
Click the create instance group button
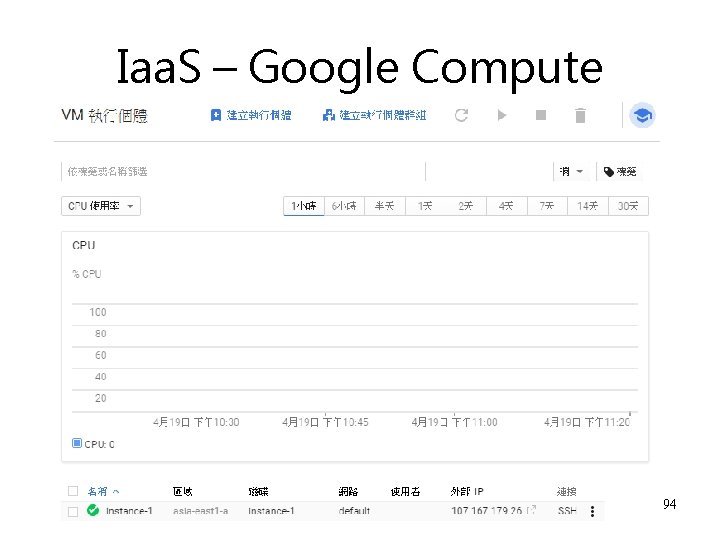[x=374, y=115]
